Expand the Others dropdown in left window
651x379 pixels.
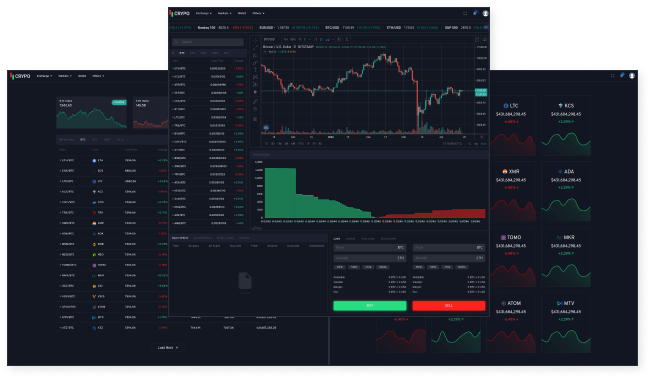pyautogui.click(x=98, y=76)
